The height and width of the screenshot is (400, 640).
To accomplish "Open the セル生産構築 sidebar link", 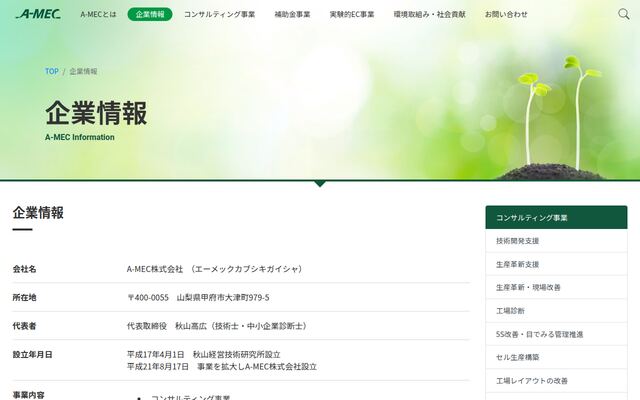I will coord(556,357).
